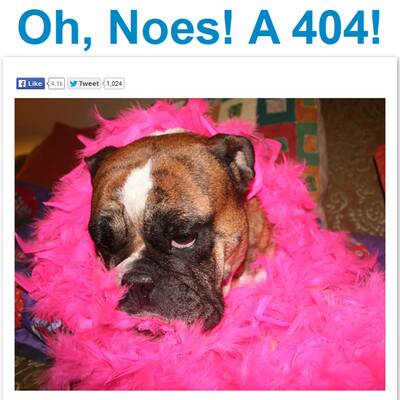The image size is (400, 400).
Task: Click the dog's black nose
Action: coord(139,278)
